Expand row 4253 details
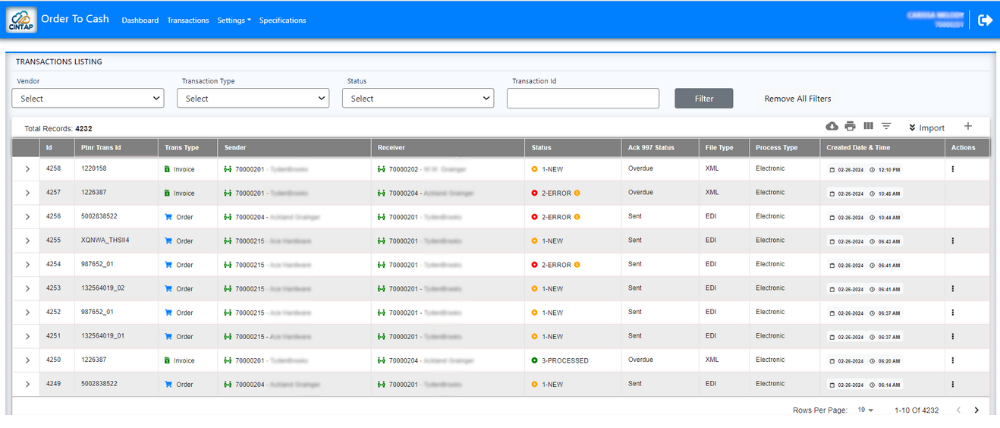This screenshot has height=428, width=1000. click(x=27, y=288)
